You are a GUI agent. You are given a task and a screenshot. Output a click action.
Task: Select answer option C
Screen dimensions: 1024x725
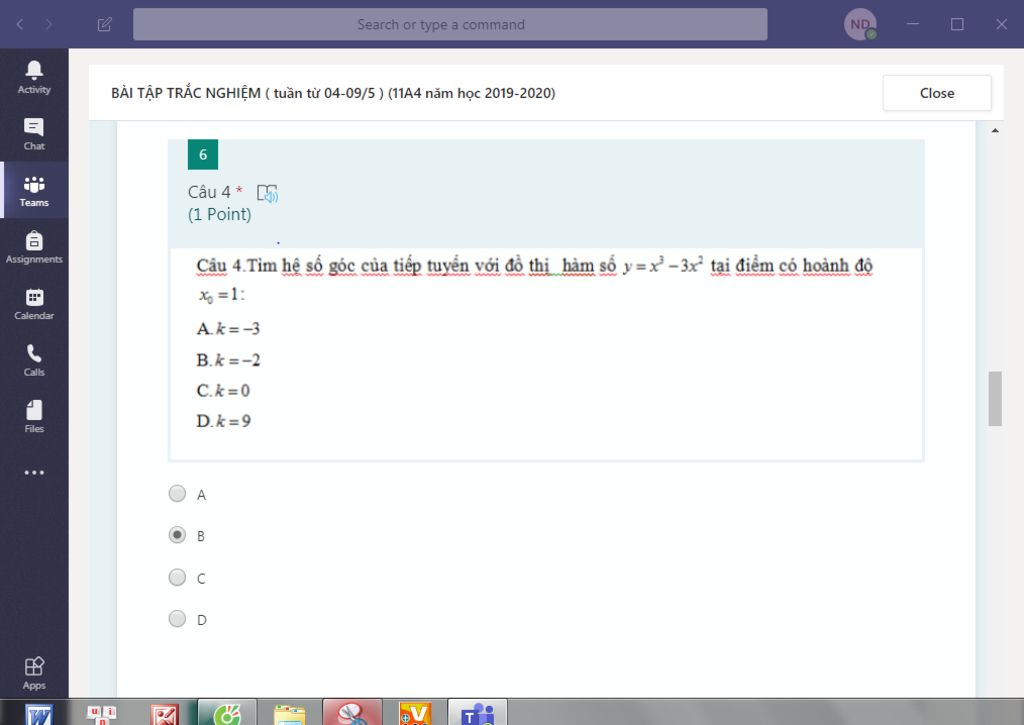coord(177,577)
